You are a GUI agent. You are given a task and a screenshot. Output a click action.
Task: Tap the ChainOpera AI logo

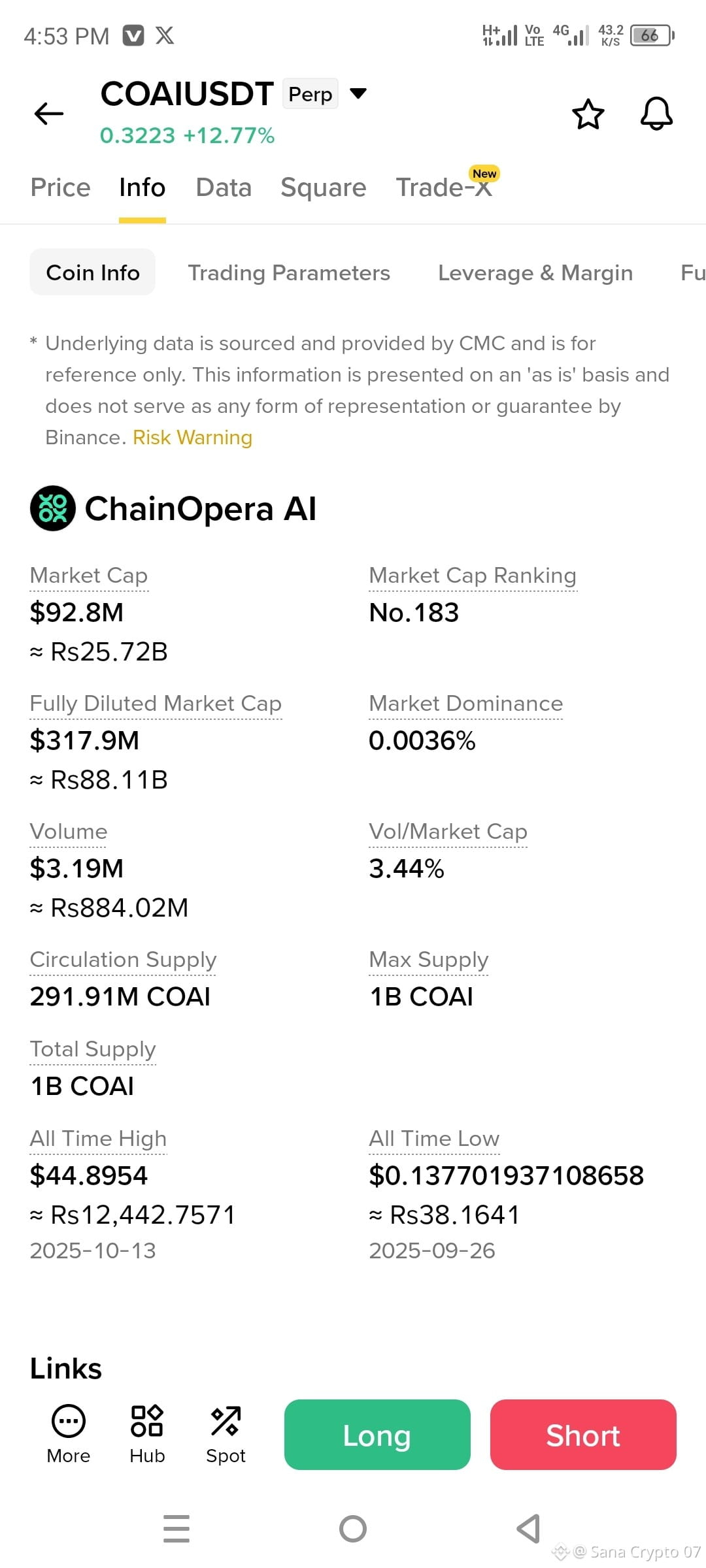tap(53, 508)
